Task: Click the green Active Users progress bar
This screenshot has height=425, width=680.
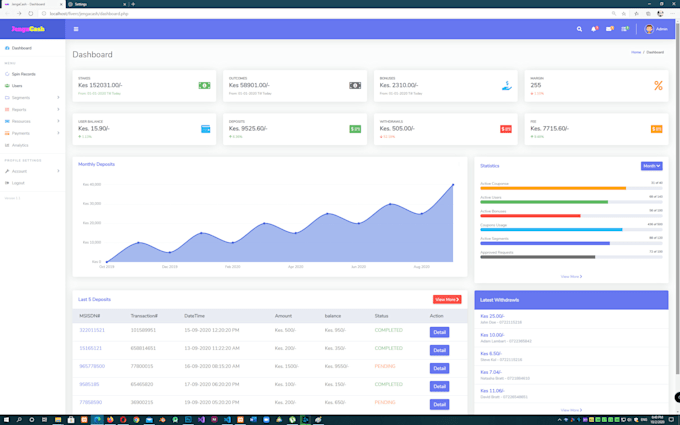Action: coord(544,202)
